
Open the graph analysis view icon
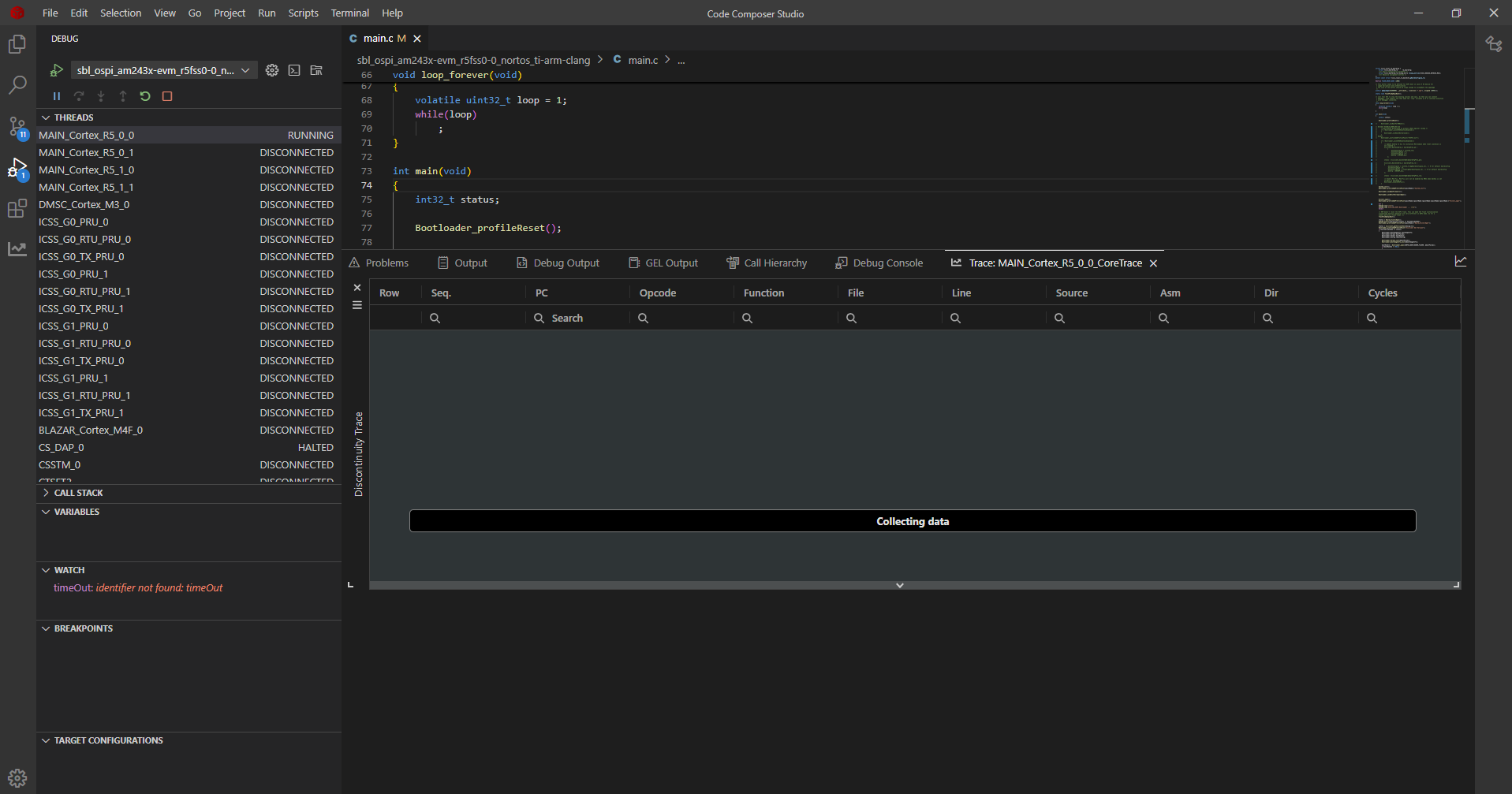pos(17,249)
